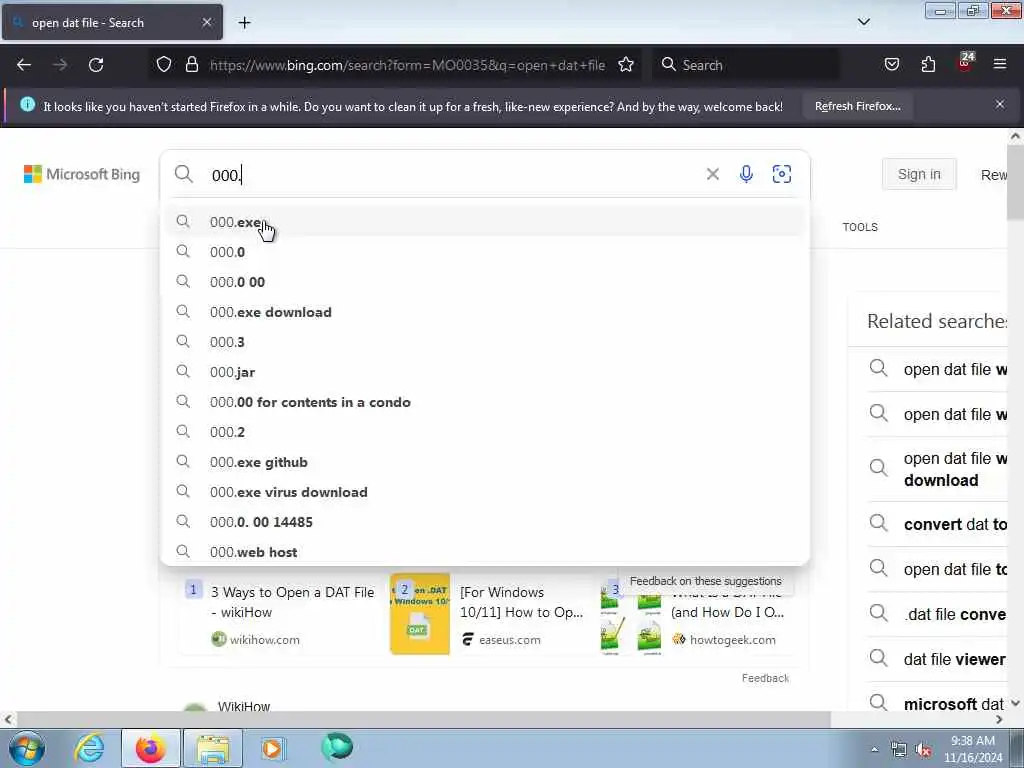Open the Windows Start button
The image size is (1024, 768).
(x=27, y=748)
